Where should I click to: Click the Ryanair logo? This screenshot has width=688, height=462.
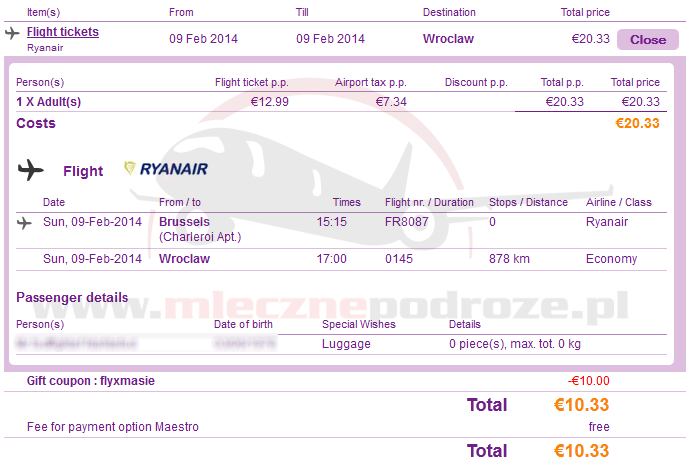pyautogui.click(x=166, y=169)
